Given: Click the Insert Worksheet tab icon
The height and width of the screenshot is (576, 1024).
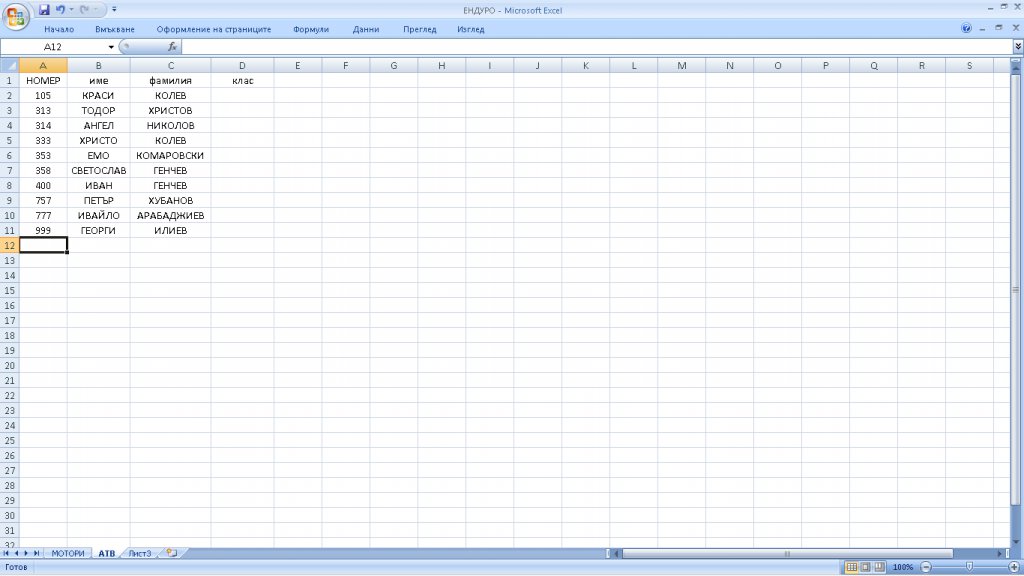Looking at the screenshot, I should click(x=171, y=553).
